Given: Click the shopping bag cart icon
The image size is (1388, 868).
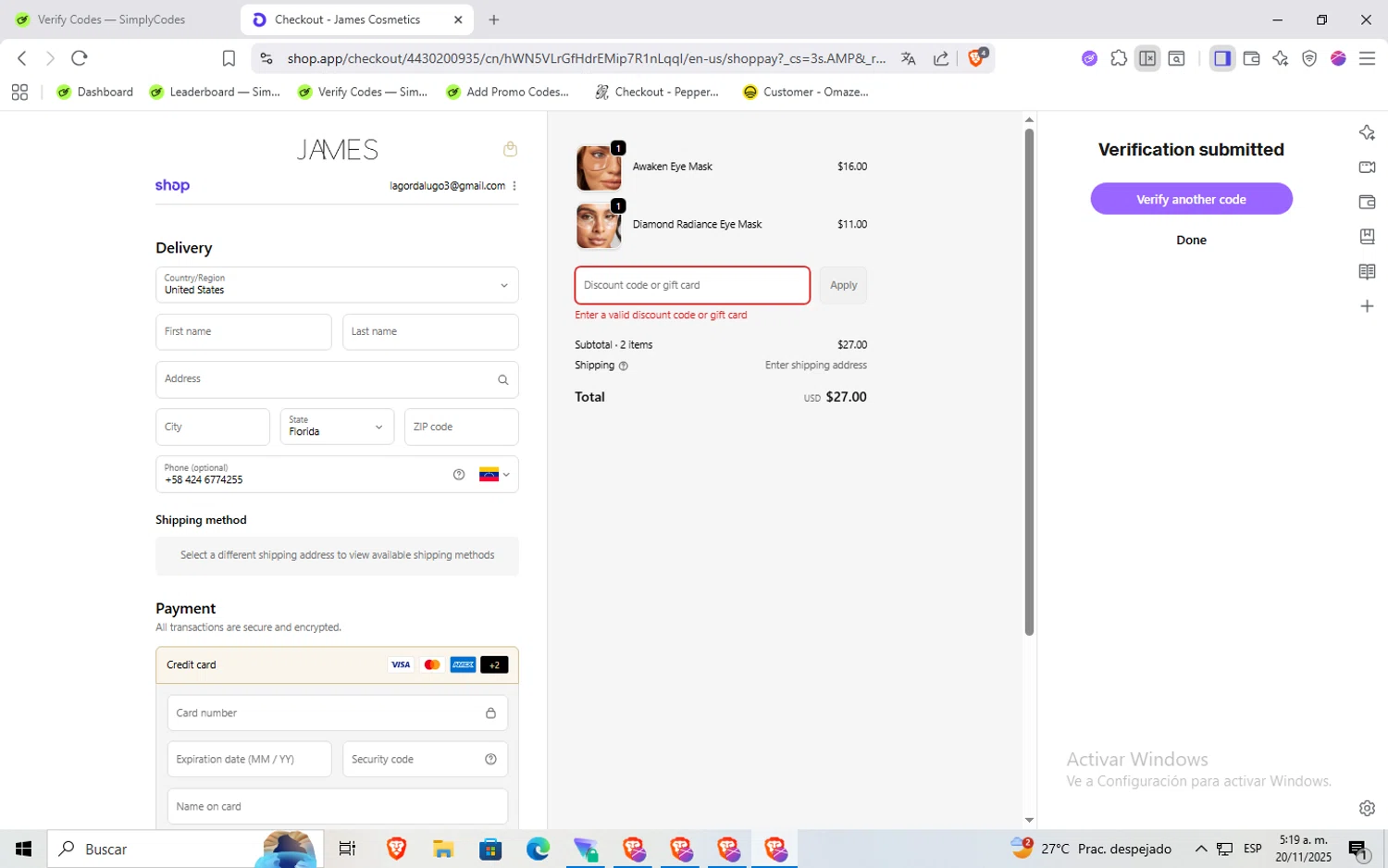Looking at the screenshot, I should tap(510, 149).
